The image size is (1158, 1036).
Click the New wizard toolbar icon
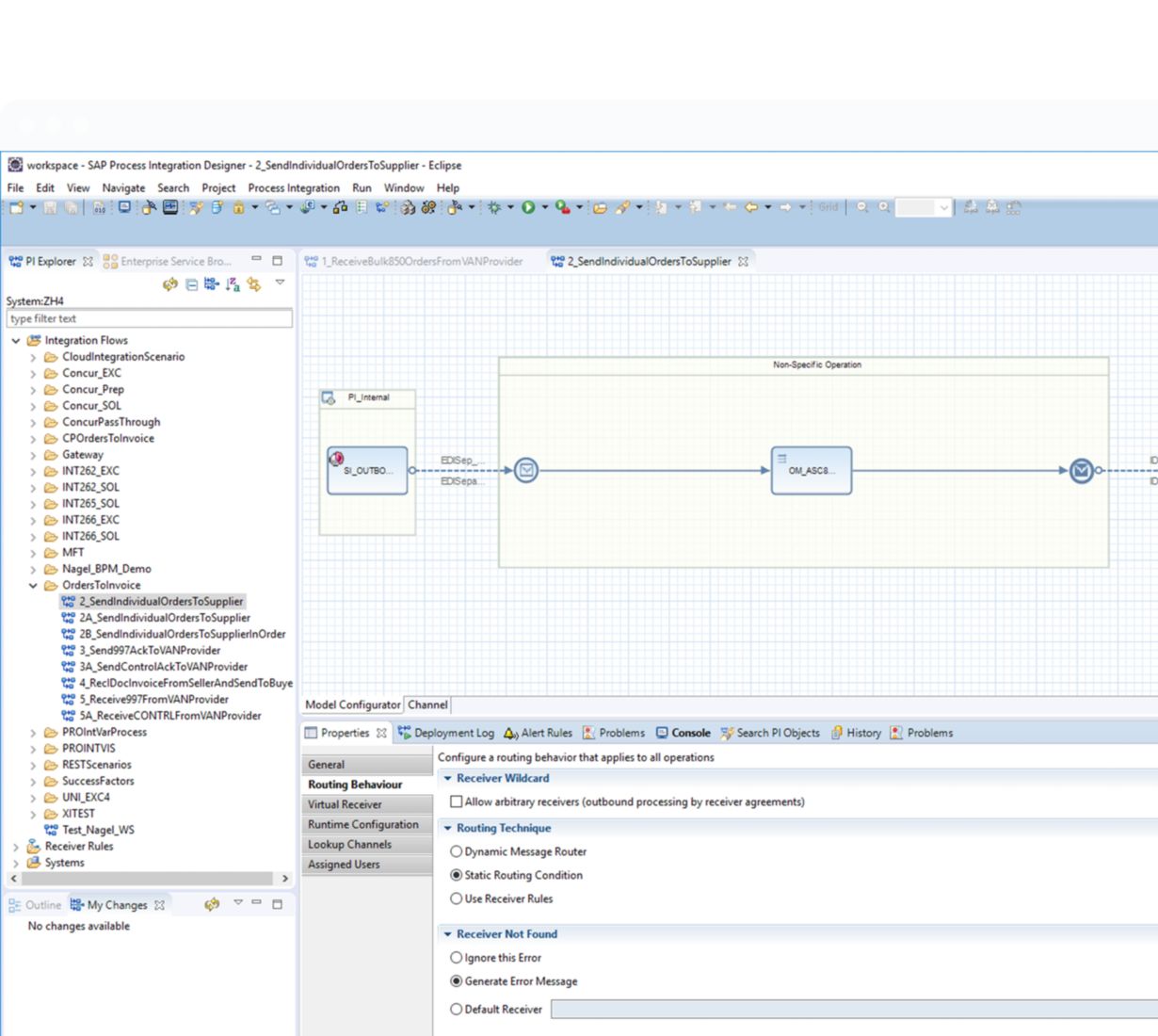tap(17, 207)
